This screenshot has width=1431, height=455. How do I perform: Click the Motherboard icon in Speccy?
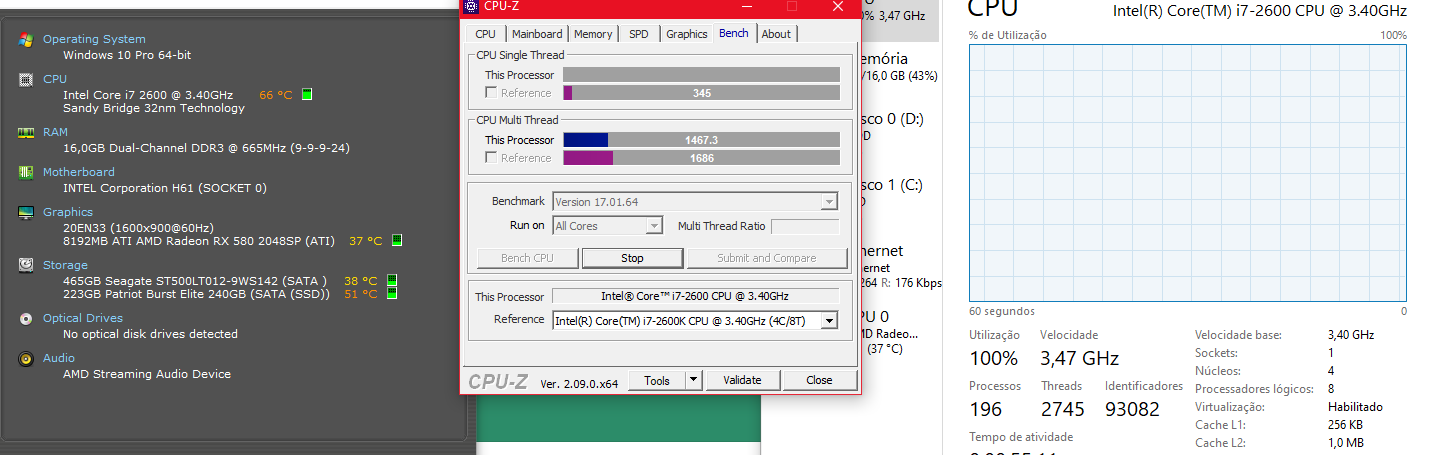click(x=26, y=172)
